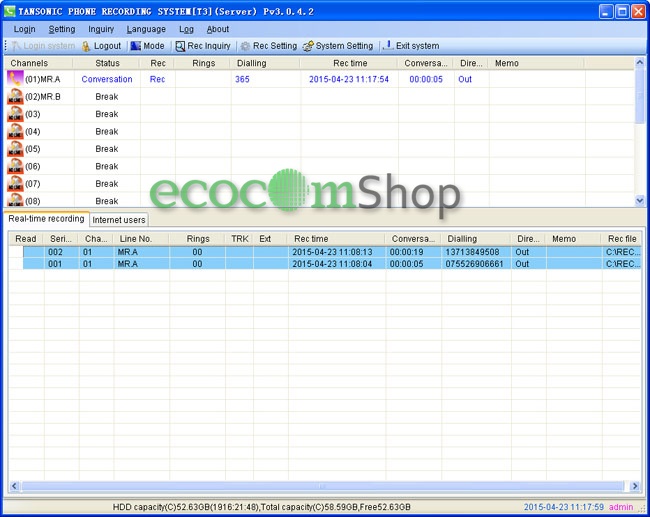
Task: Click the Mode toolbar icon
Action: click(x=136, y=46)
